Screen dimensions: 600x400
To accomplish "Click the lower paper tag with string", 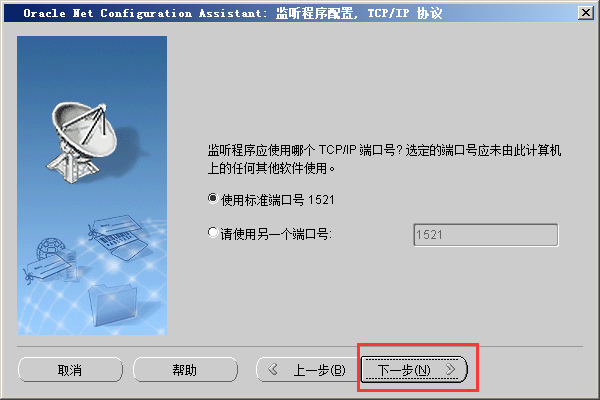I will [48, 270].
